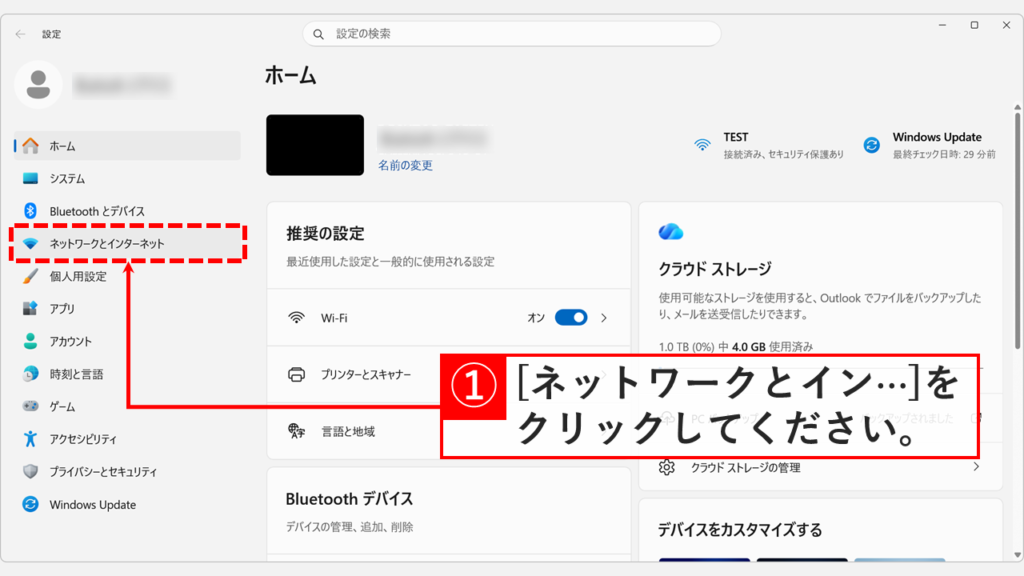This screenshot has width=1024, height=576.
Task: Click the 推奨の設定 heading
Action: pyautogui.click(x=325, y=233)
